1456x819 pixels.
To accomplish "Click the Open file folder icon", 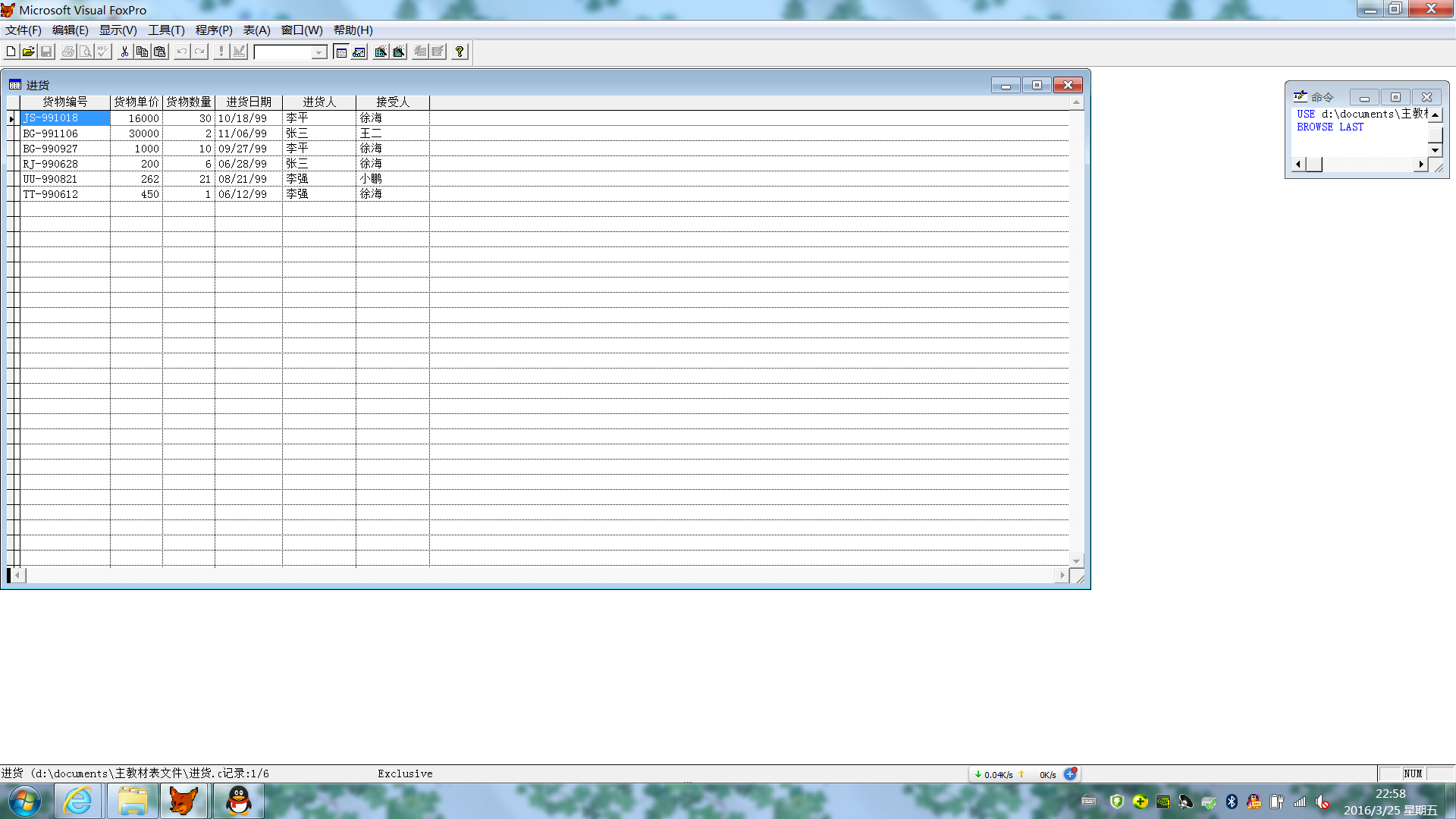I will (28, 52).
